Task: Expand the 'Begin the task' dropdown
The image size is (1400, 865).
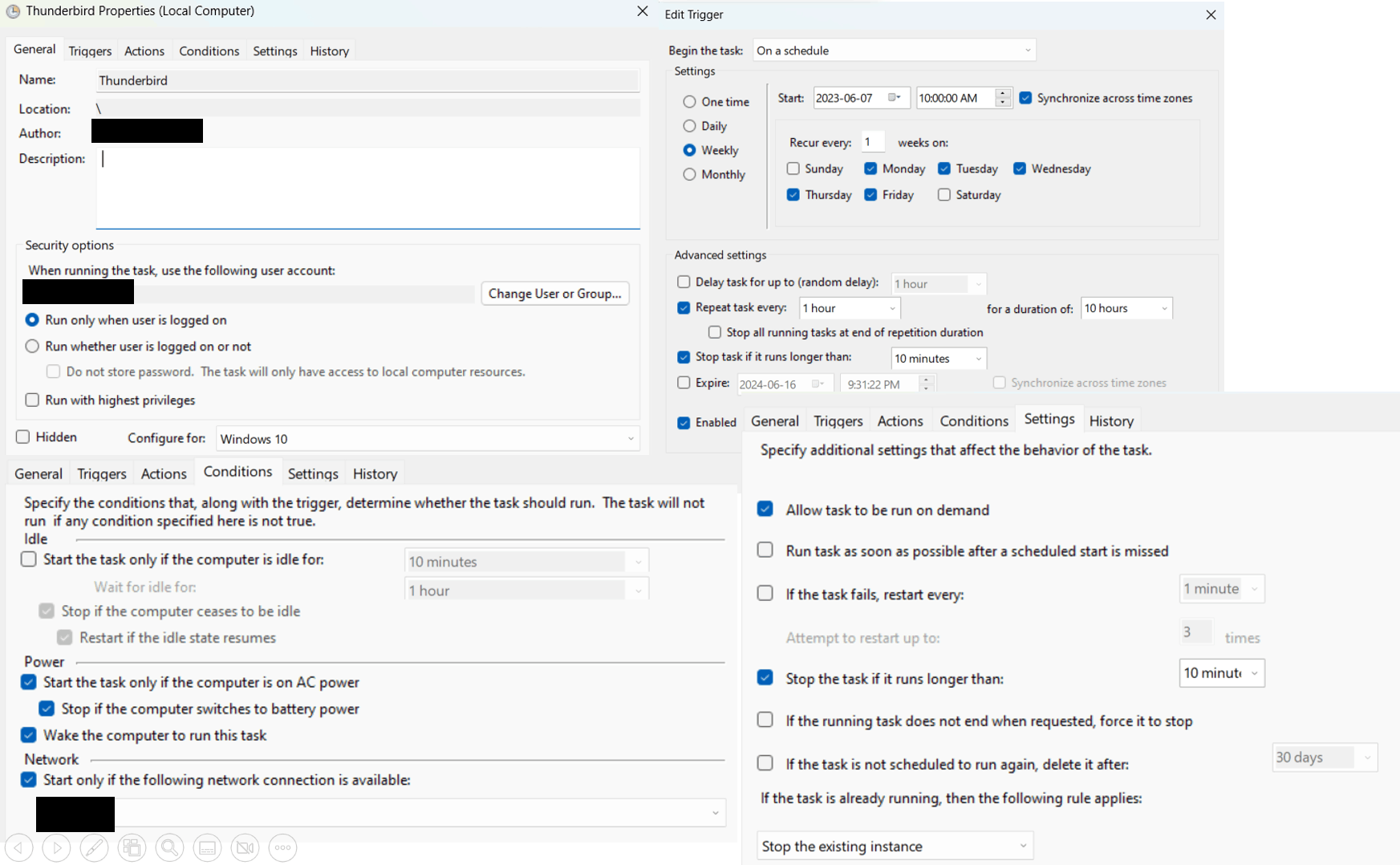Action: pos(894,51)
